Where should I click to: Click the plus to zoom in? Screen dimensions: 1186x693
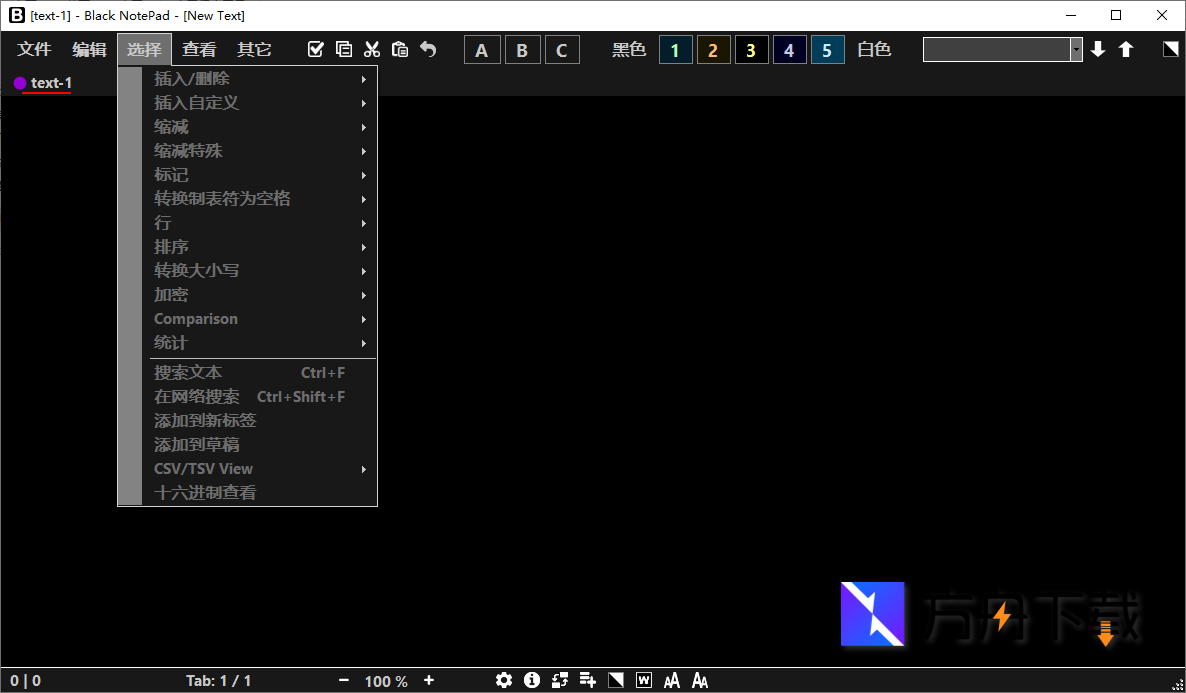pyautogui.click(x=428, y=680)
